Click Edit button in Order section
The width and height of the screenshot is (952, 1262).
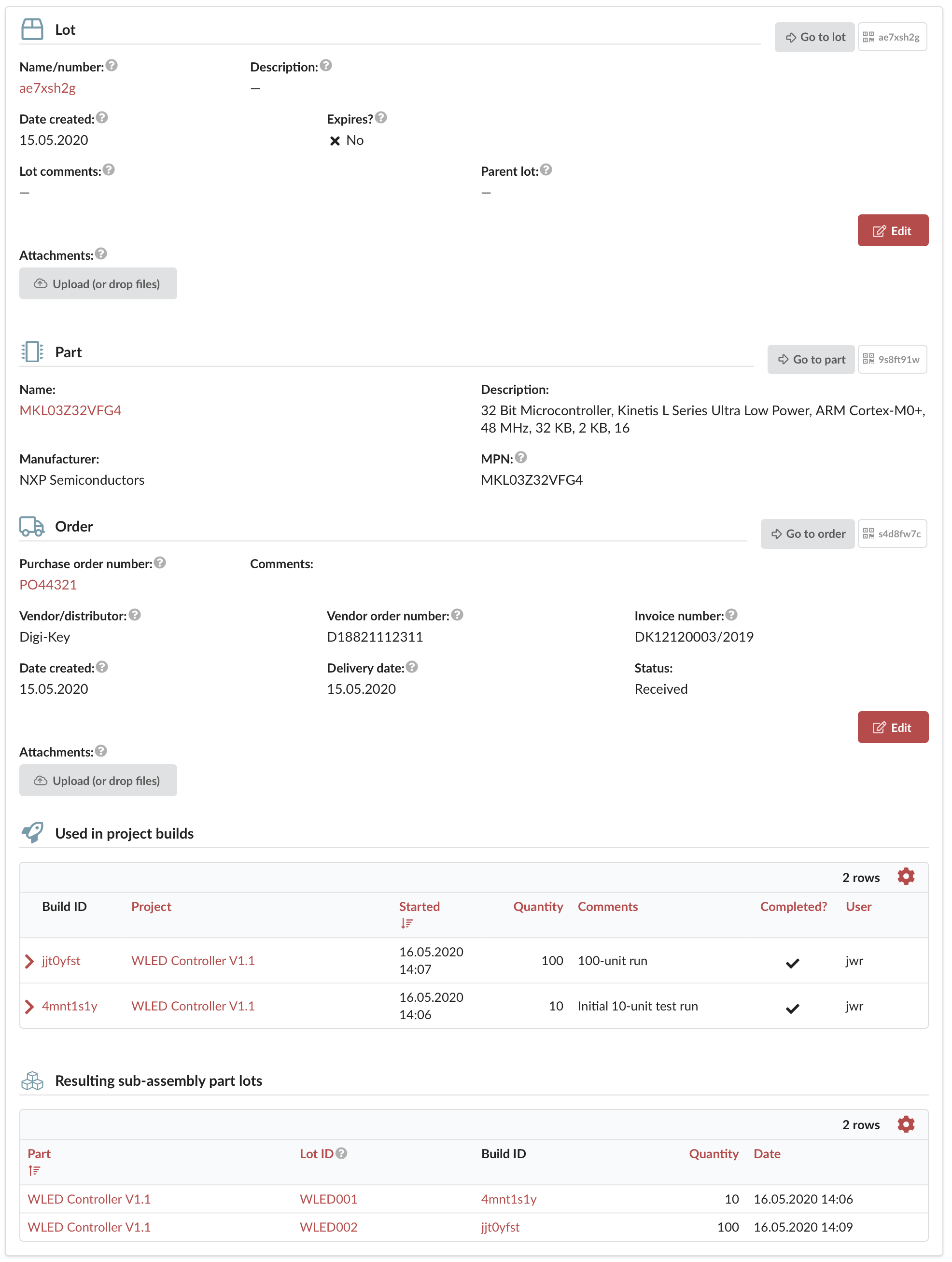892,728
